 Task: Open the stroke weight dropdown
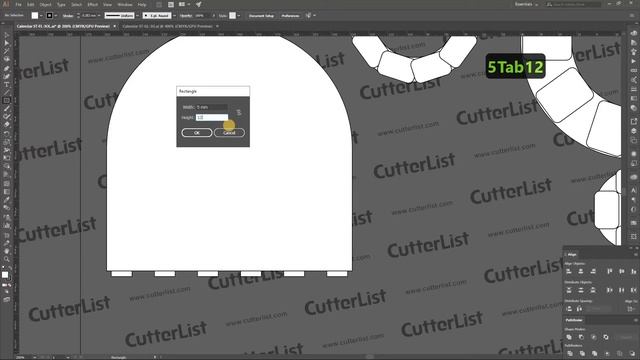point(99,16)
